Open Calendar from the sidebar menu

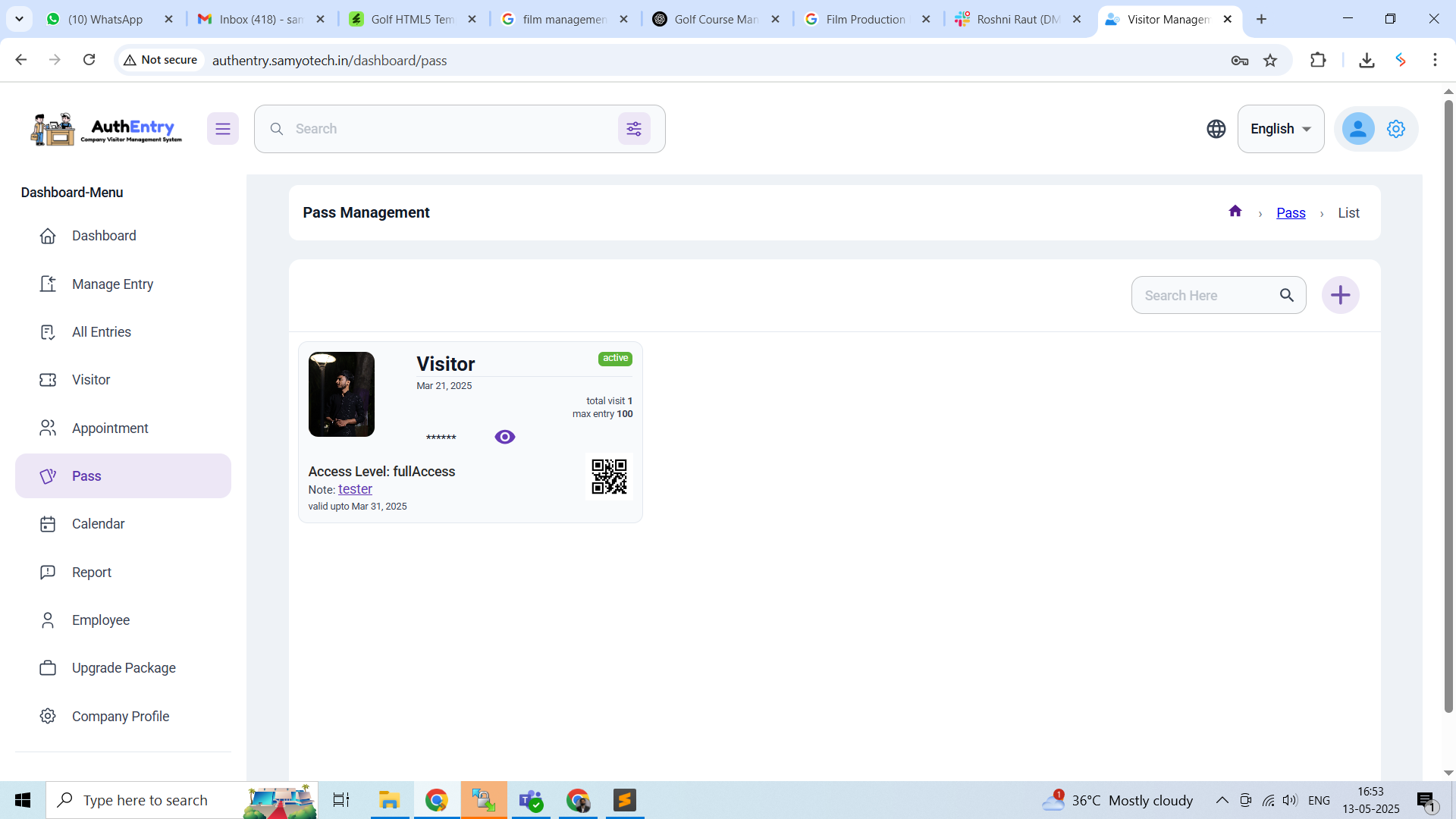point(98,524)
